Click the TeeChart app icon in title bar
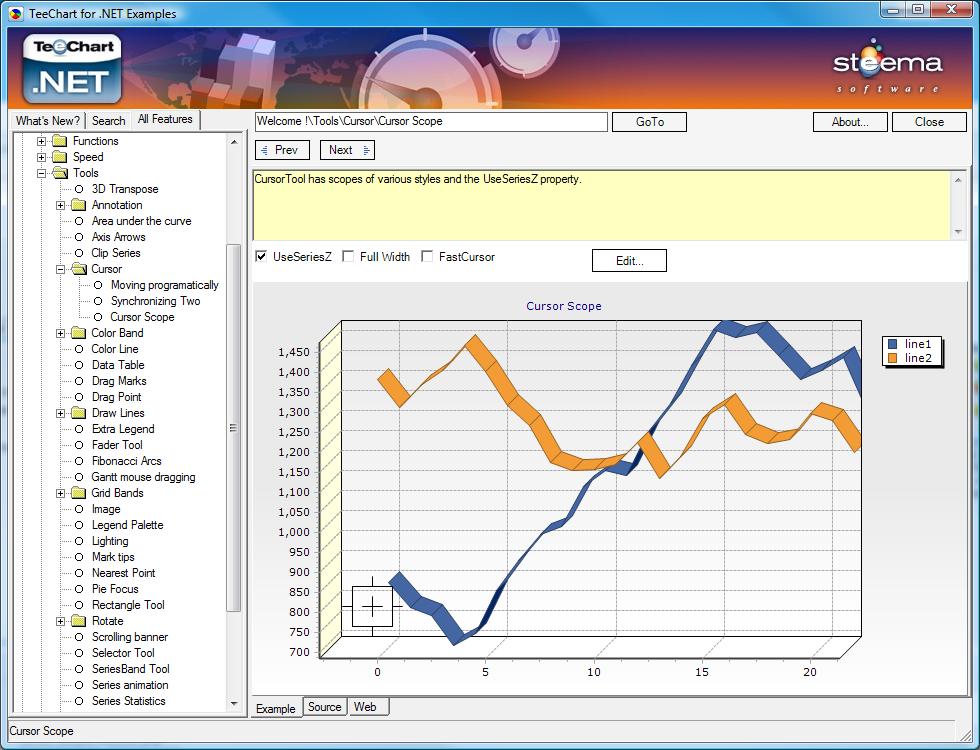 pyautogui.click(x=16, y=13)
